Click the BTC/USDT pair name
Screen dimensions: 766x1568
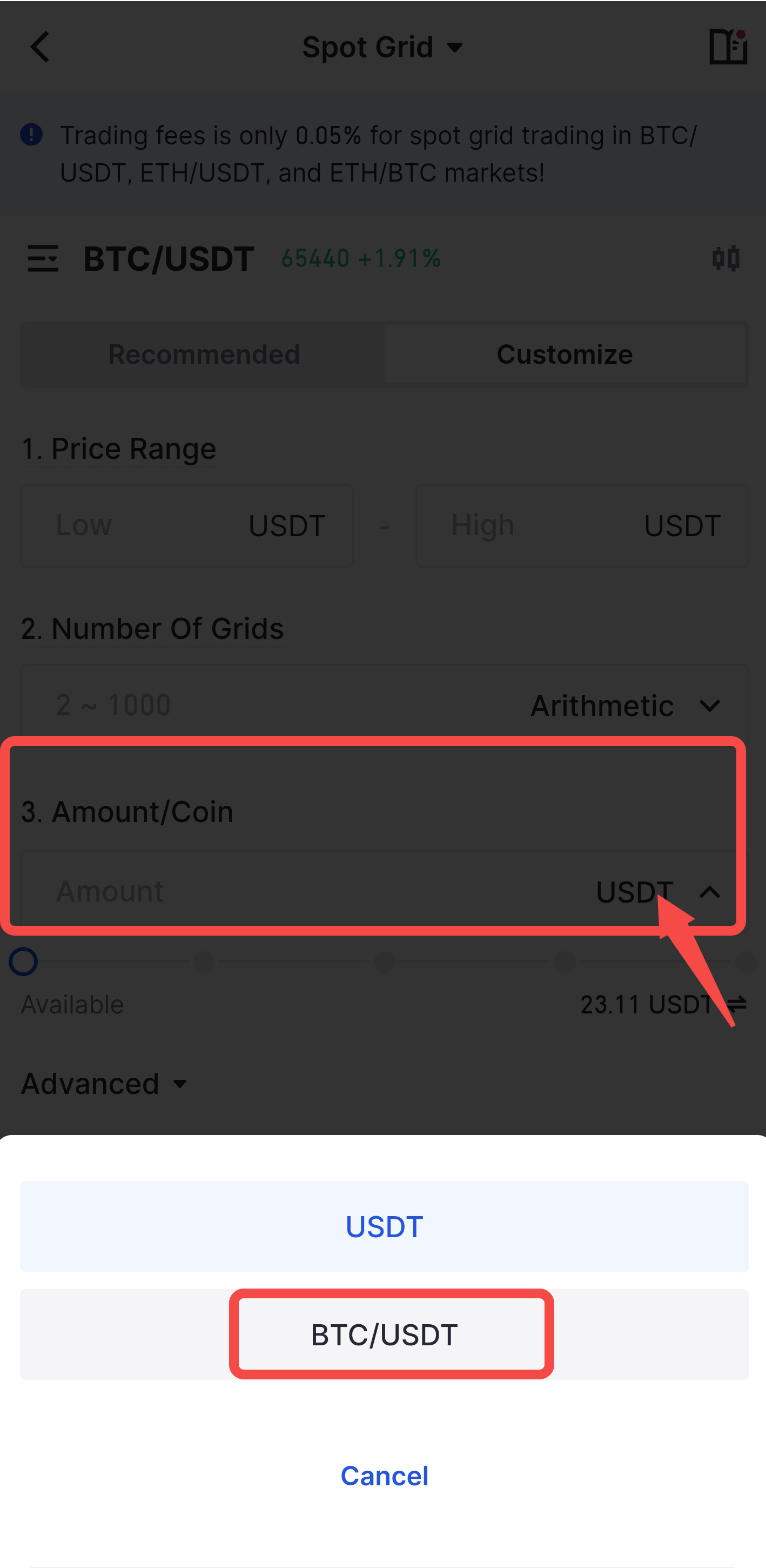[x=169, y=259]
